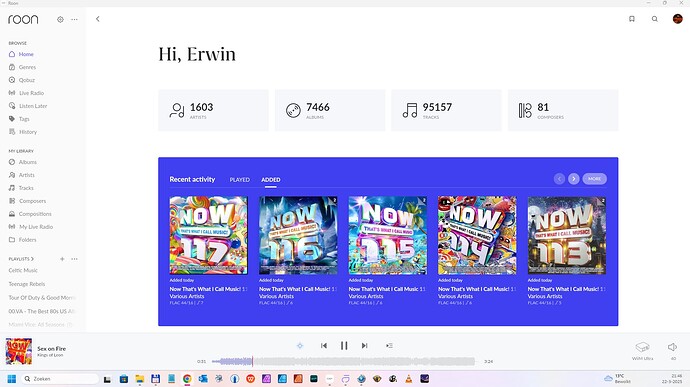690x387 pixels.
Task: Open the volume speaker control
Action: 672,347
